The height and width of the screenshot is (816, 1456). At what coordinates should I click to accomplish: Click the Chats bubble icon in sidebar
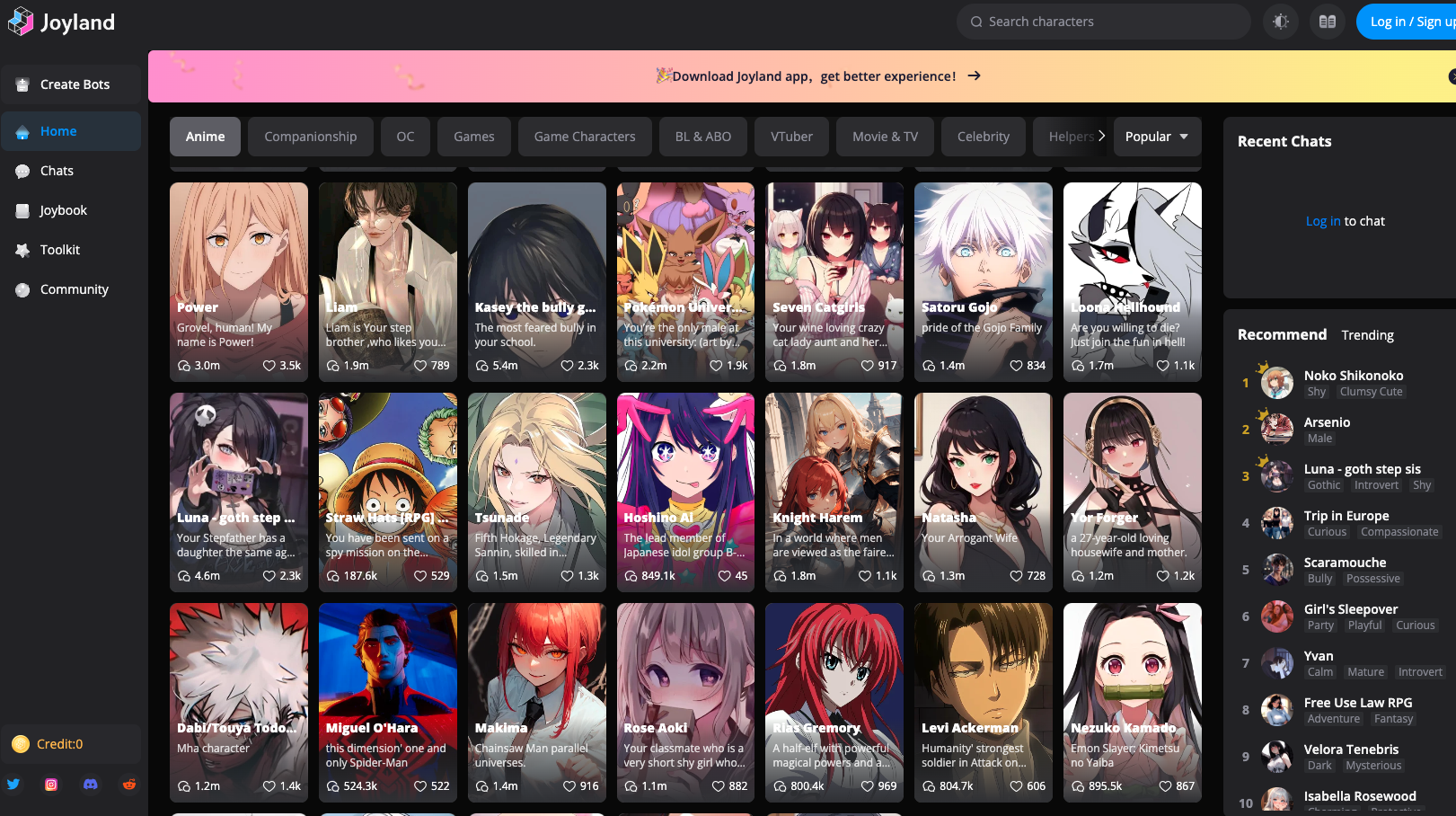click(x=22, y=172)
